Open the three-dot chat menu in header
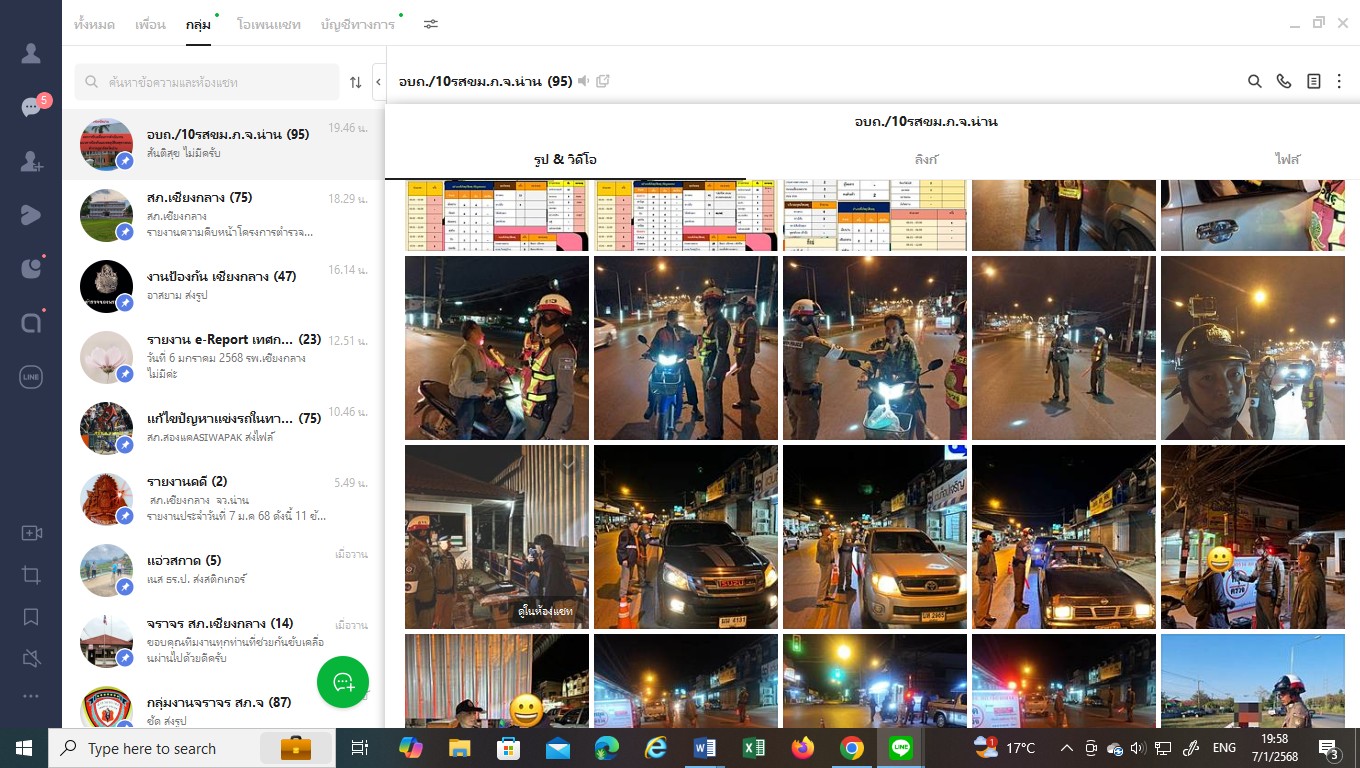 click(1339, 81)
